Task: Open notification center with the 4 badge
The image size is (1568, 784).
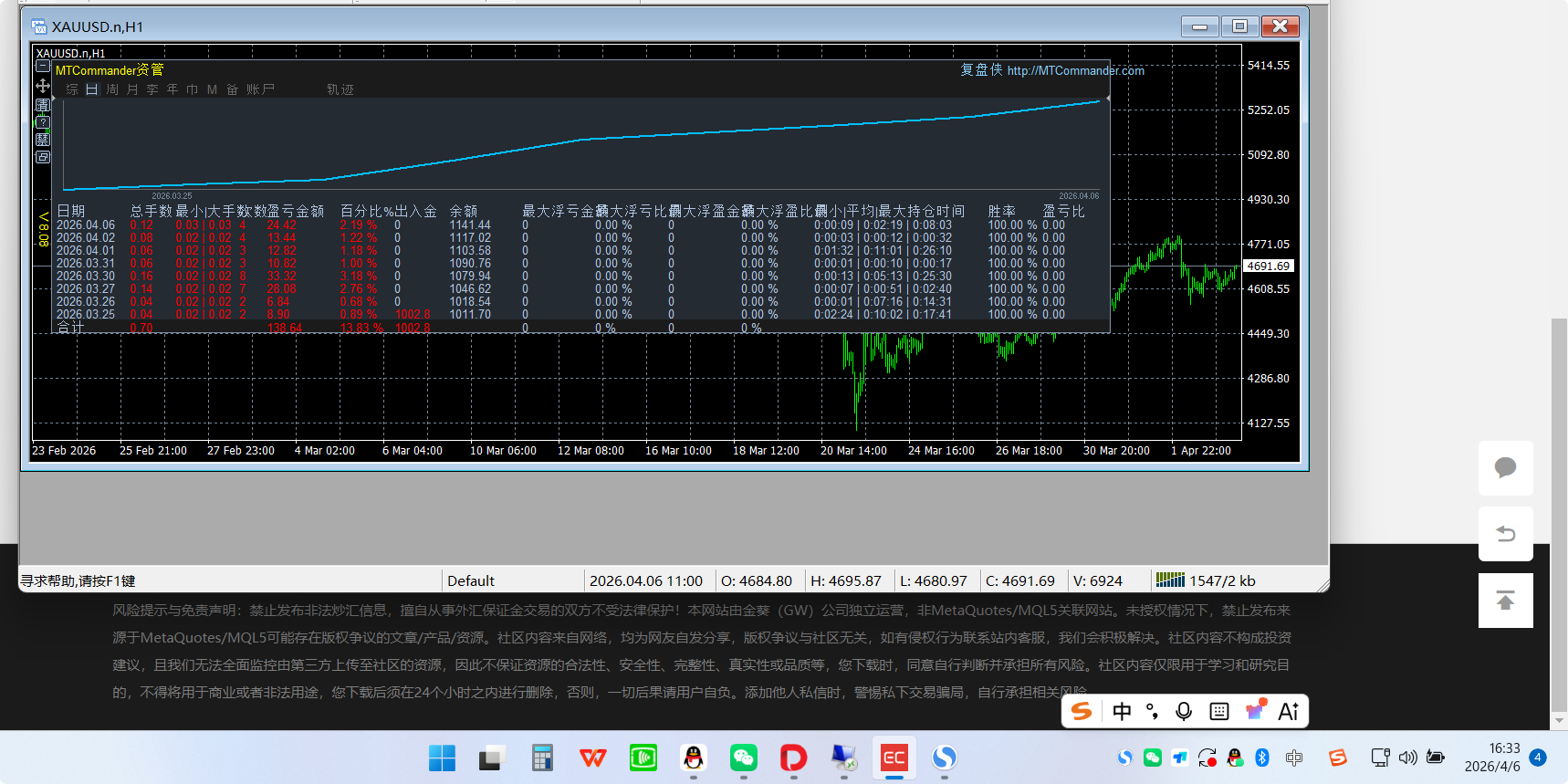Action: [1538, 757]
